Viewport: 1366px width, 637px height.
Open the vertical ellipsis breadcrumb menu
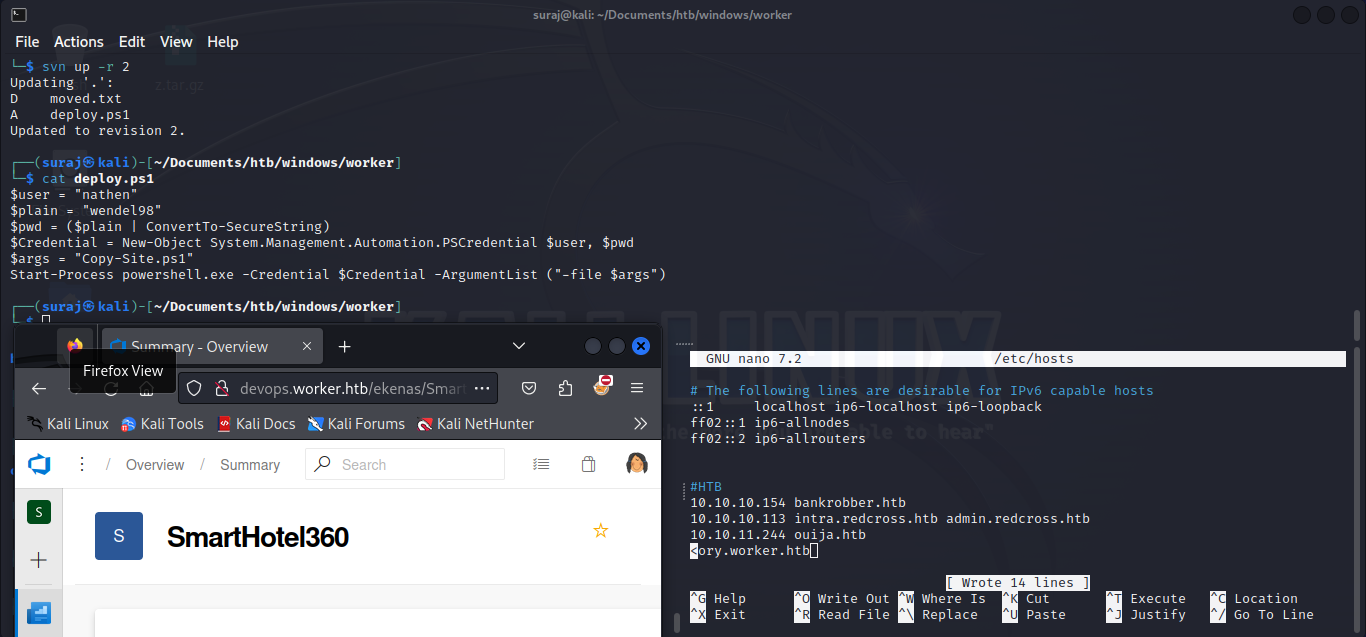[x=82, y=465]
